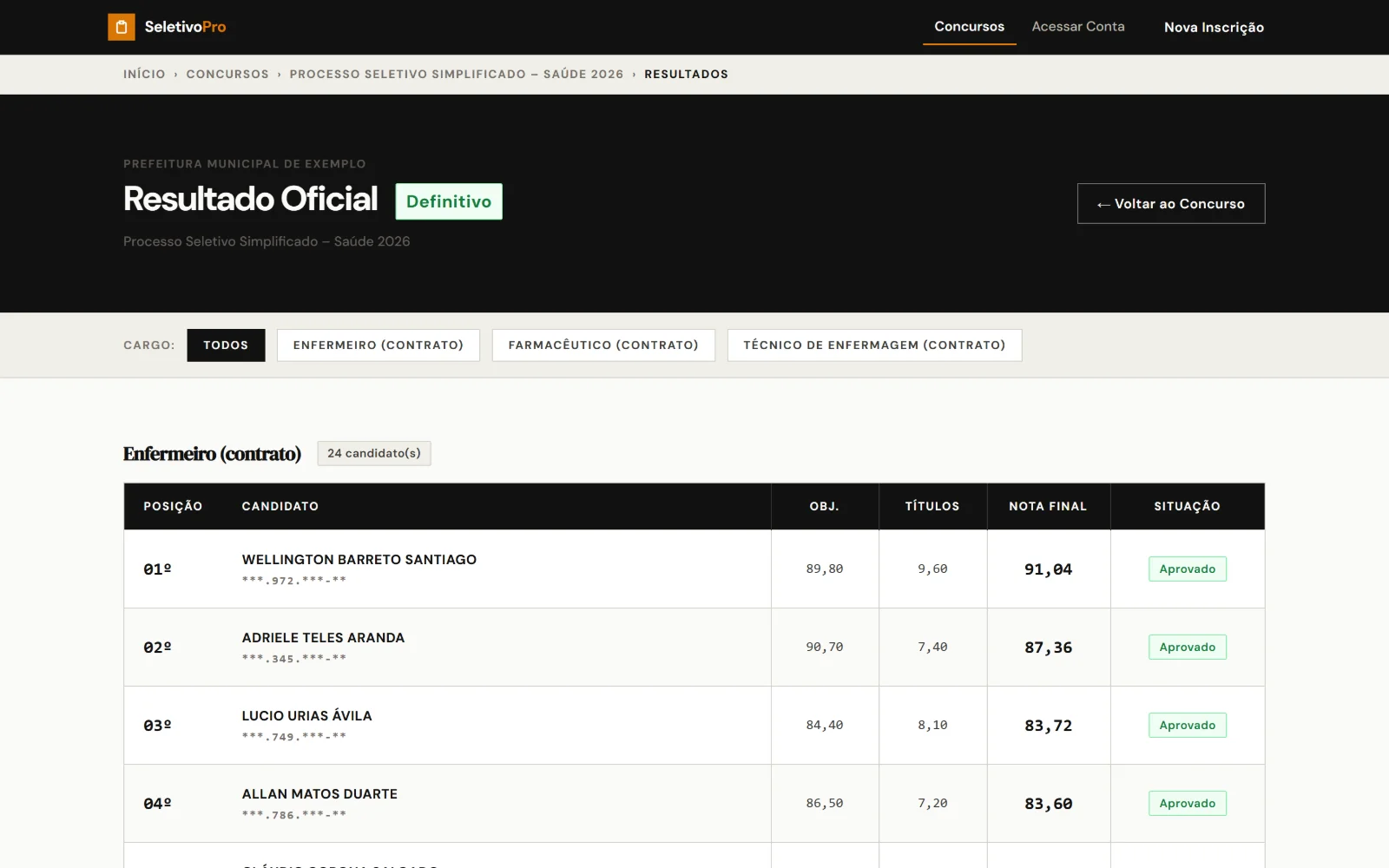Click position 03º in the table
This screenshot has width=1389, height=868.
(x=157, y=726)
